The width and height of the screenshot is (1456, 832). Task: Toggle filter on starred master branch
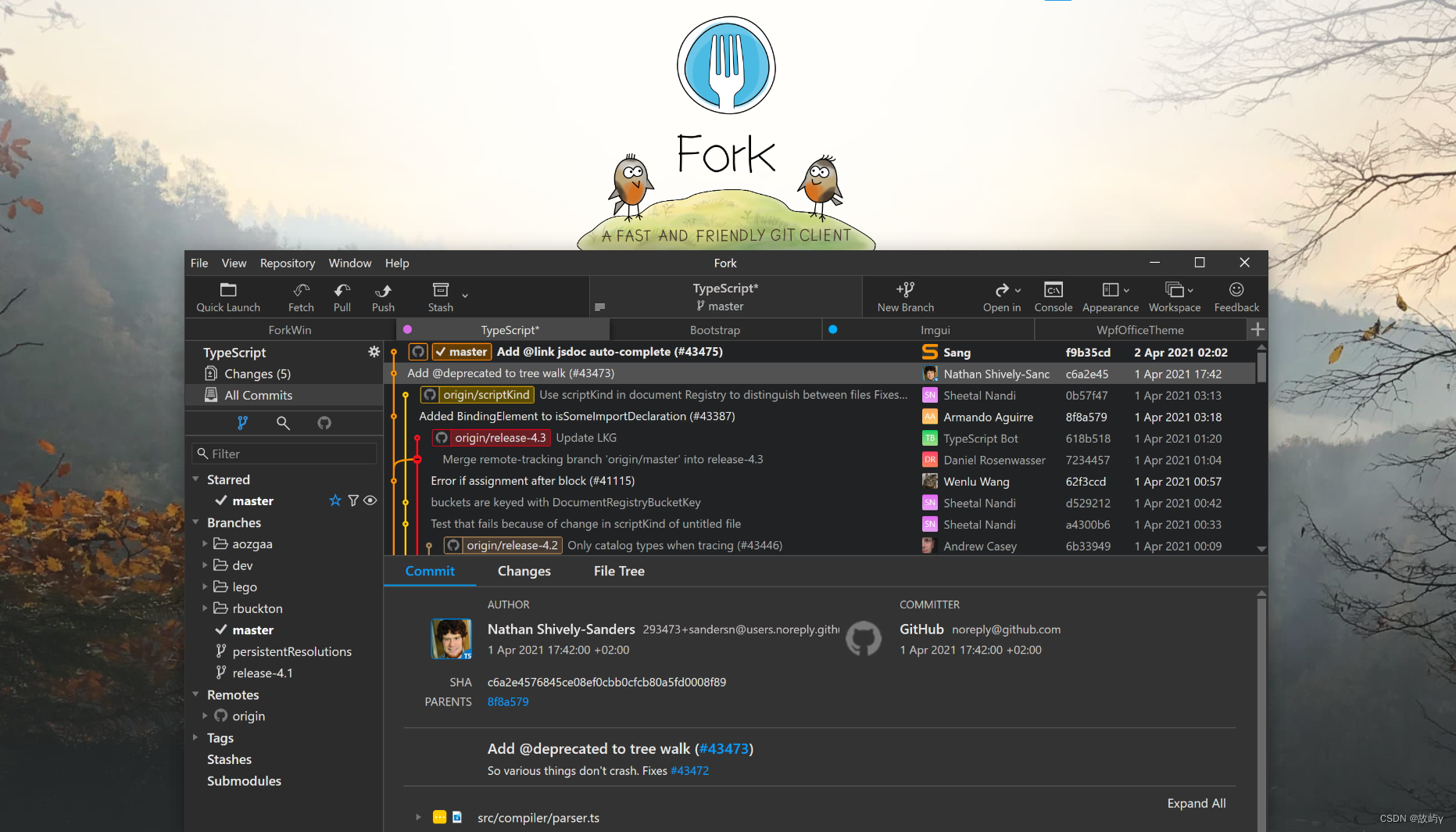pos(353,500)
